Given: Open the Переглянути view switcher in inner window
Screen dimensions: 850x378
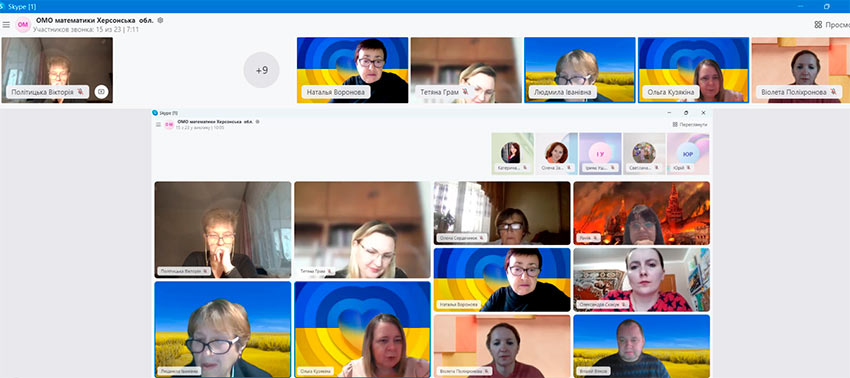Looking at the screenshot, I should click(x=690, y=124).
